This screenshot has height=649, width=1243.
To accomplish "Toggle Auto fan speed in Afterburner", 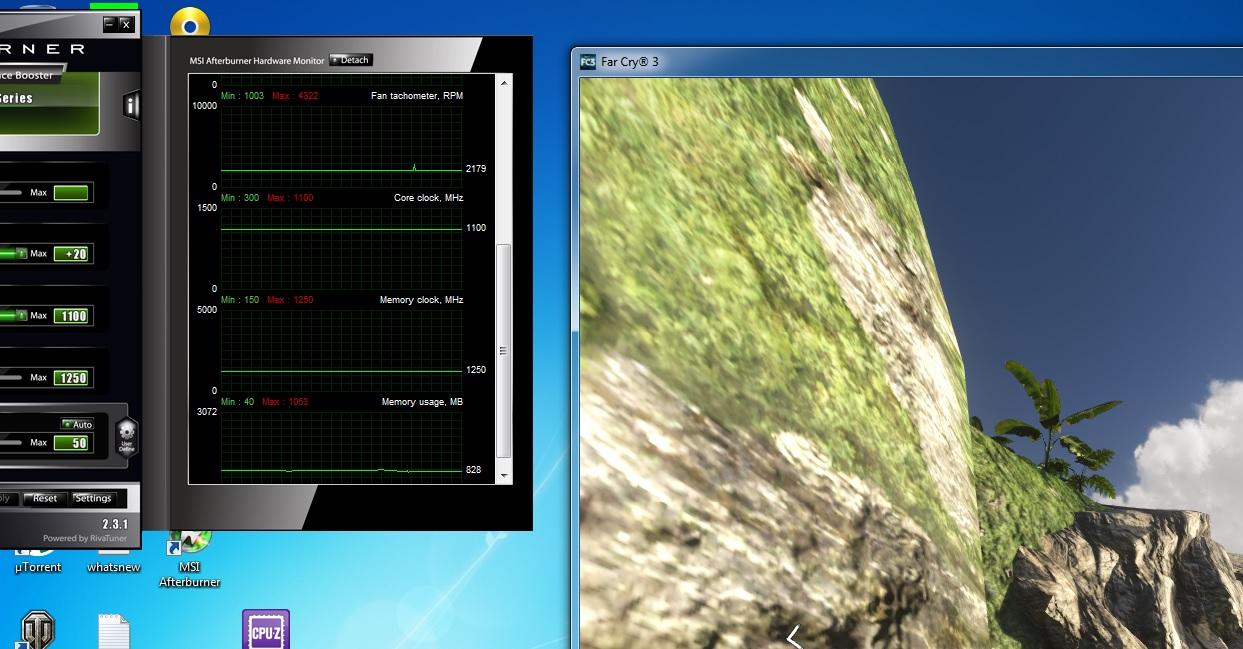I will (x=76, y=424).
